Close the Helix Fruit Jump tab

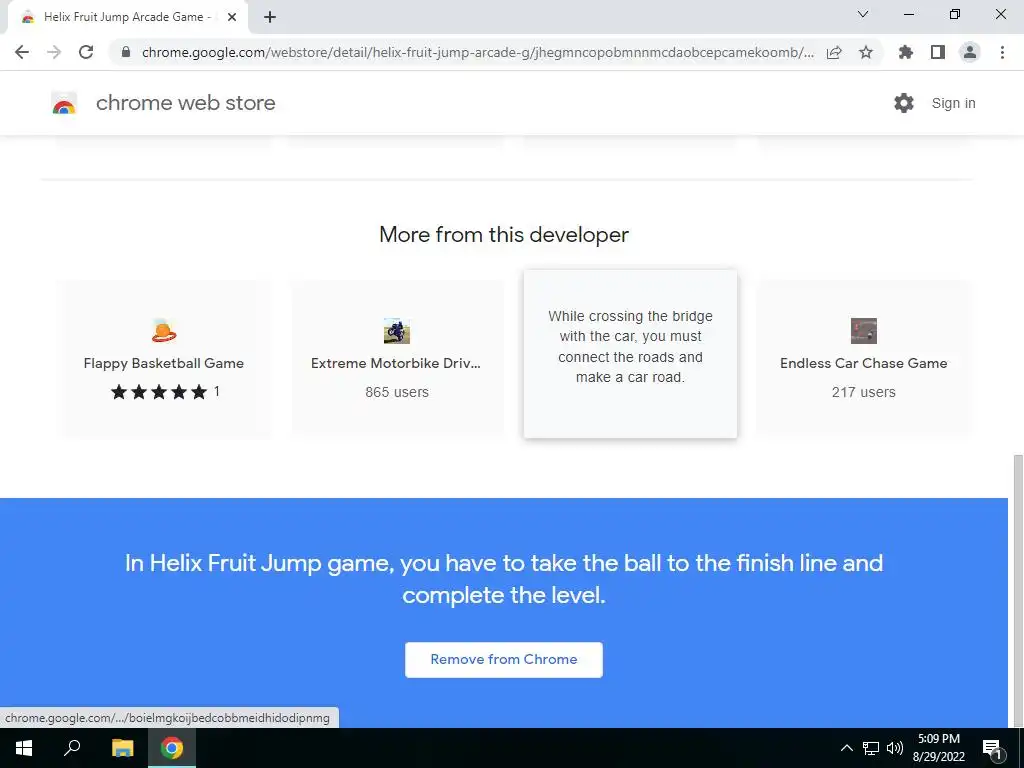click(x=232, y=17)
